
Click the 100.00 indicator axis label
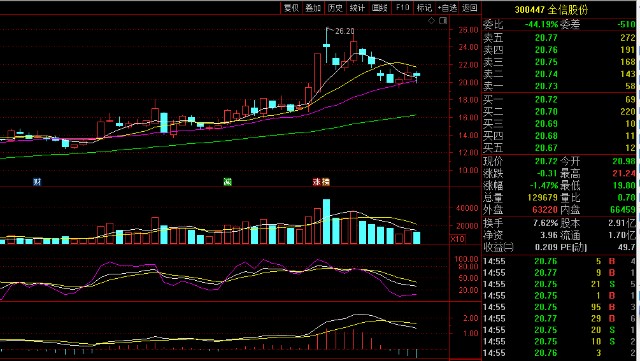(467, 259)
